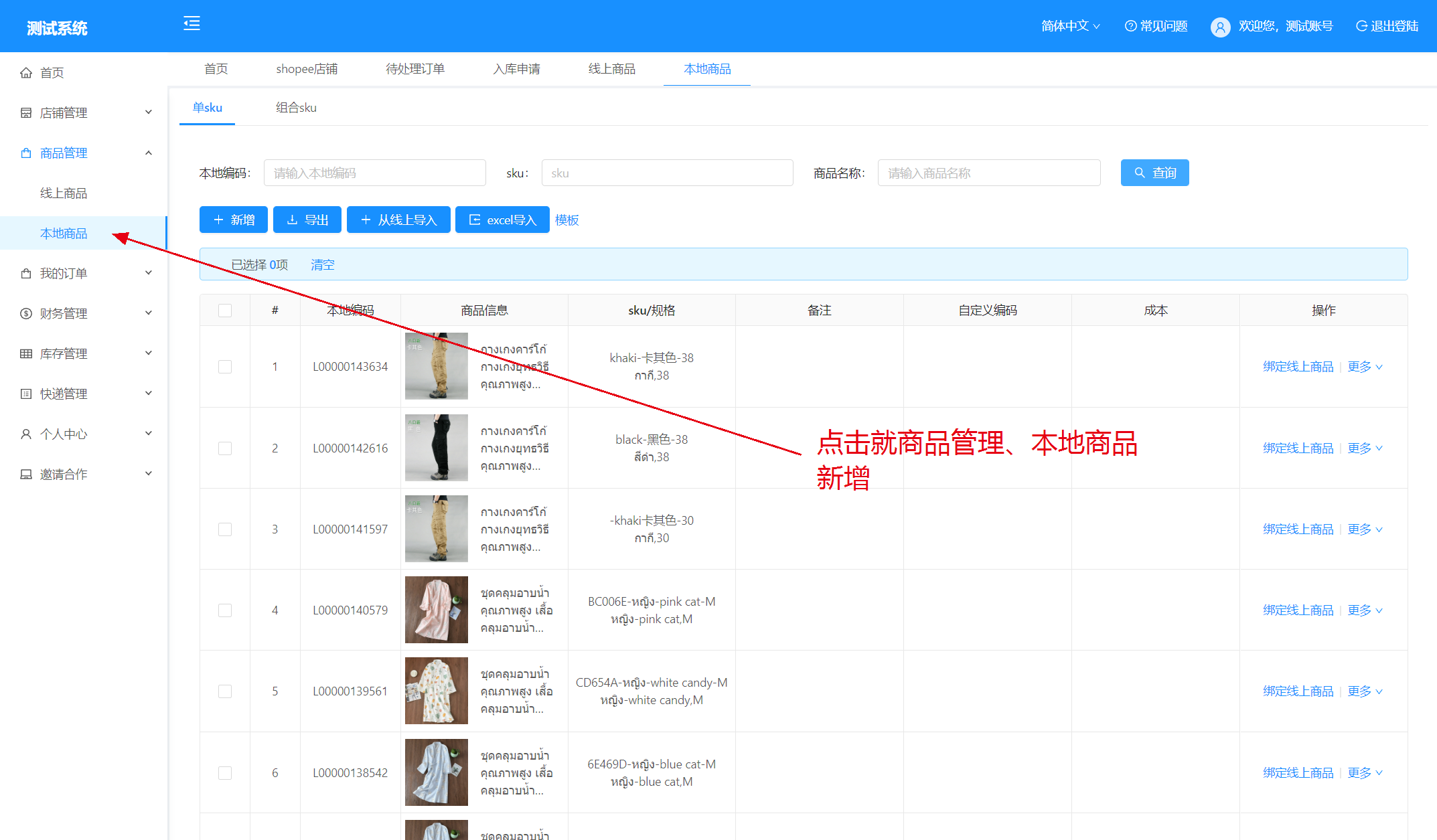This screenshot has height=840, width=1437.
Task: Check the row for L00000141597
Action: (225, 529)
